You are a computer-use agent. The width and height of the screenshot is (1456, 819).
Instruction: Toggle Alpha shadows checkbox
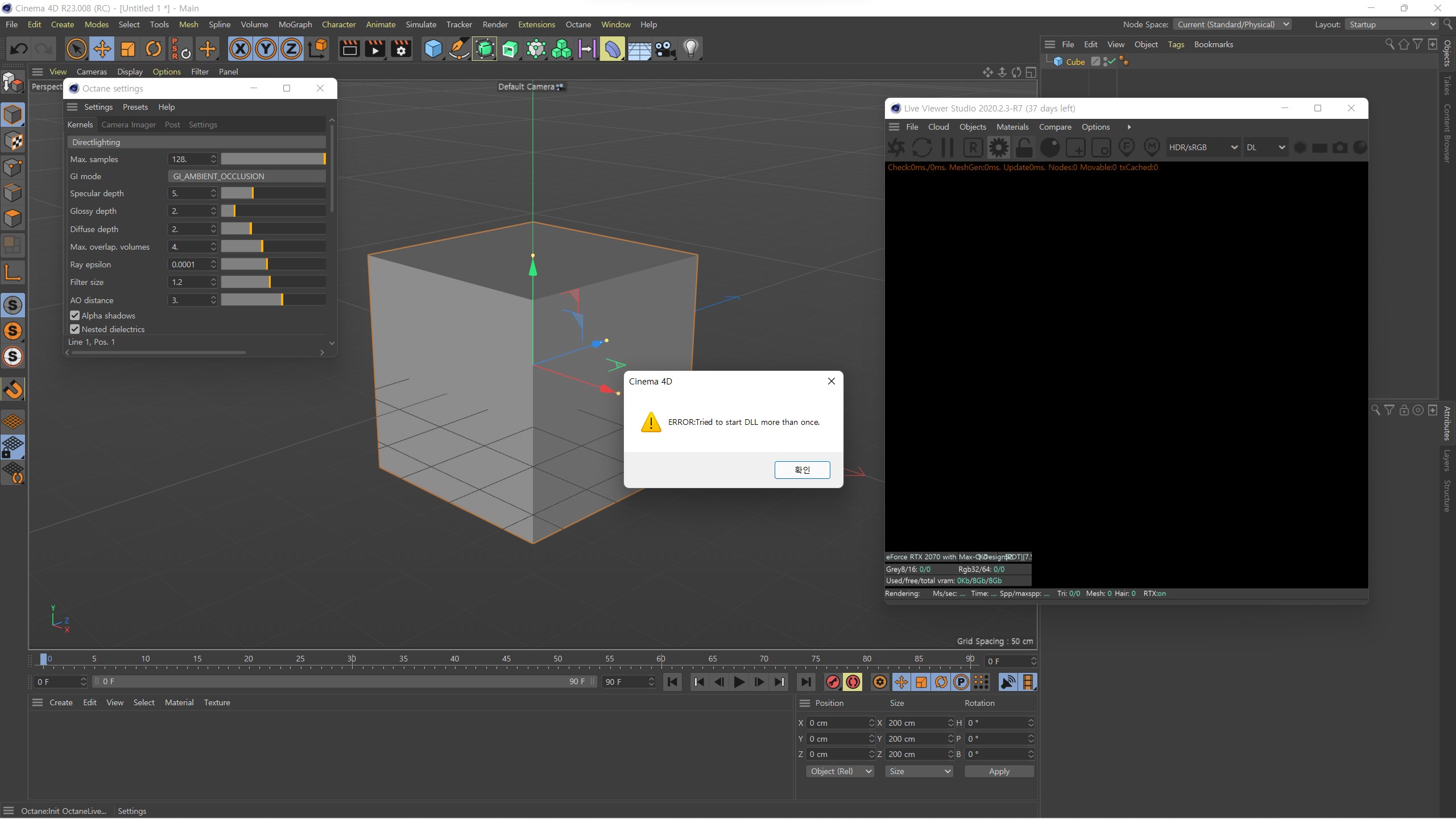[75, 315]
